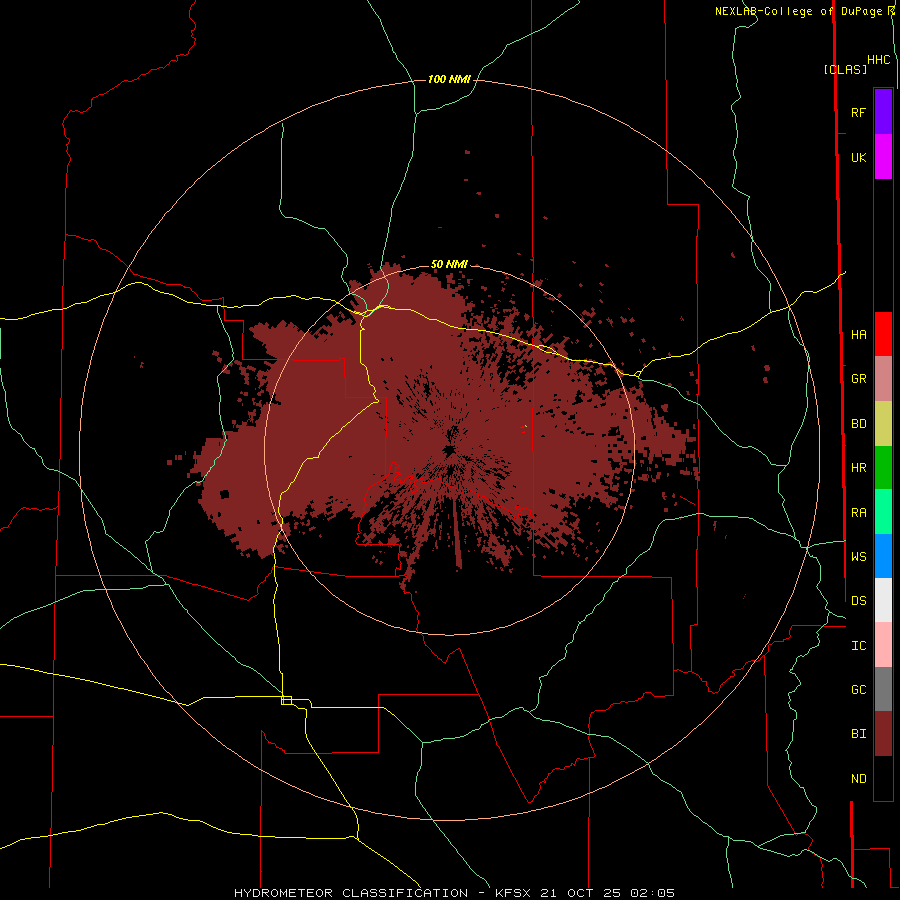Click the HR green legend swatch
Image resolution: width=900 pixels, height=900 pixels.
tap(883, 468)
